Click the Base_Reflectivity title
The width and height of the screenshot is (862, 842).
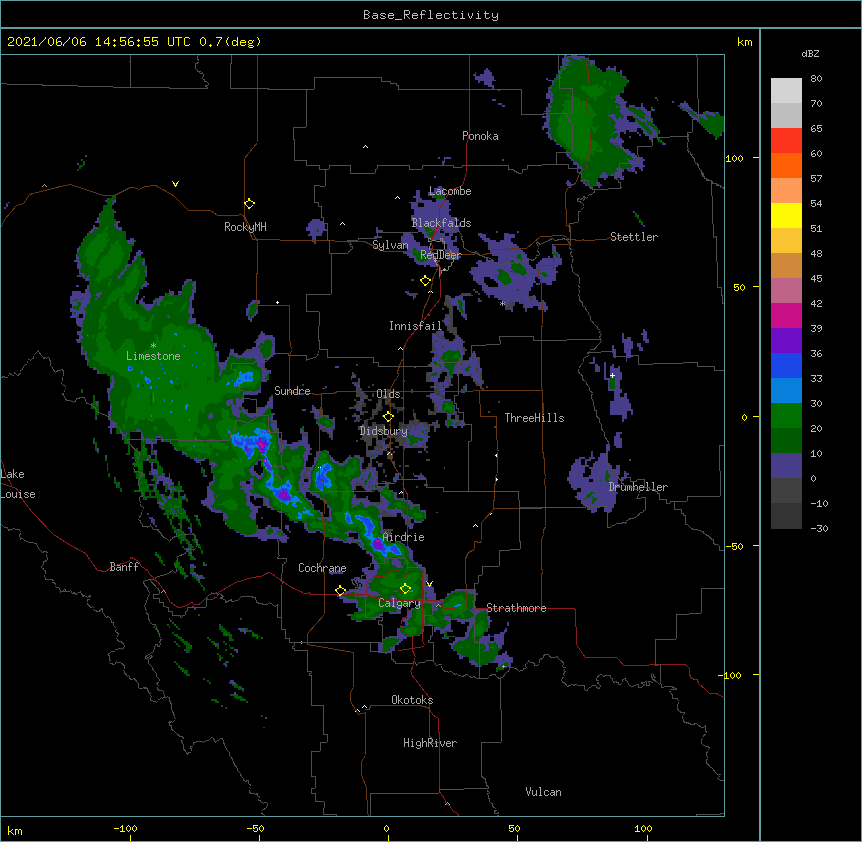coord(431,15)
